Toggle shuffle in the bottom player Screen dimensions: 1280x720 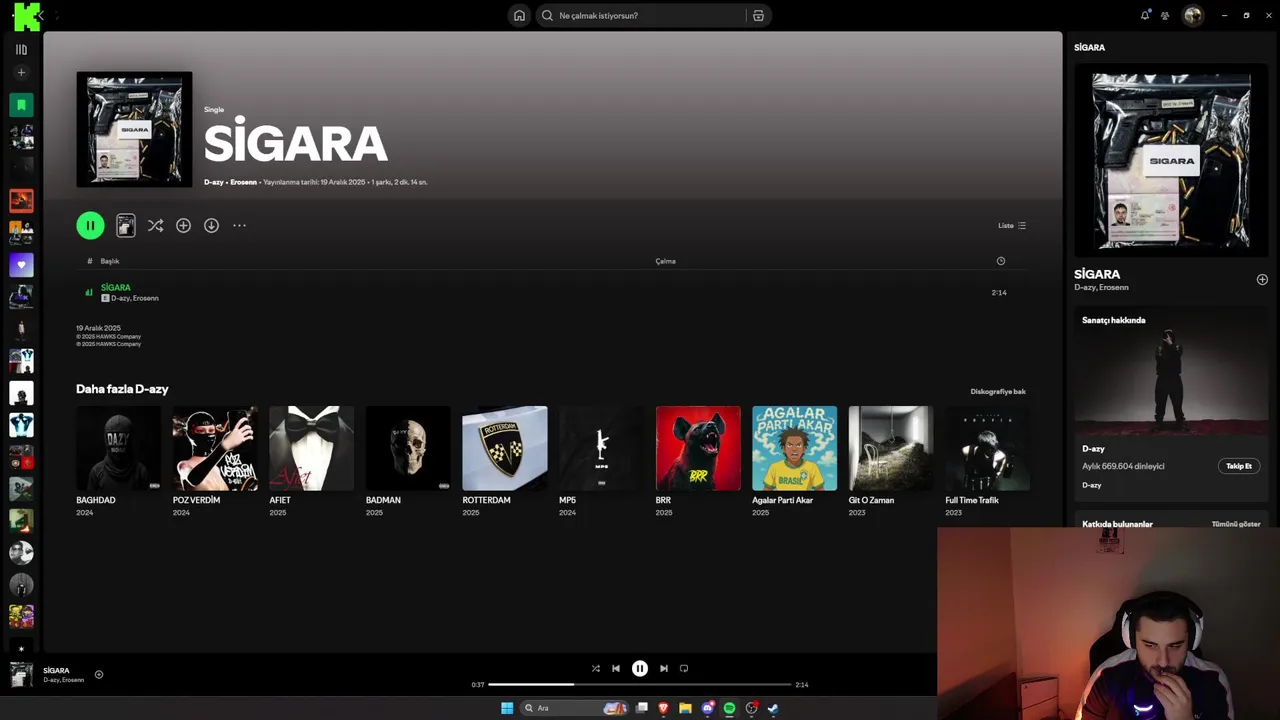(595, 669)
